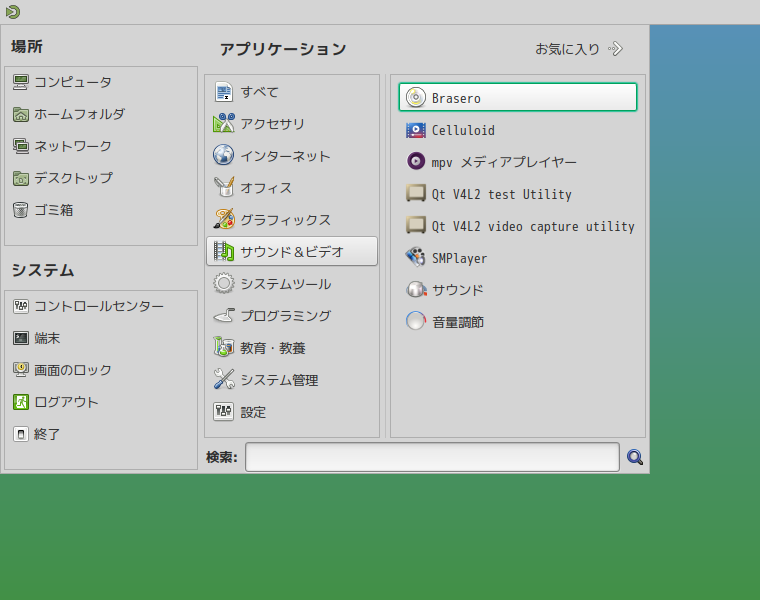Select the 設定 category
760x600 pixels.
pyautogui.click(x=292, y=412)
